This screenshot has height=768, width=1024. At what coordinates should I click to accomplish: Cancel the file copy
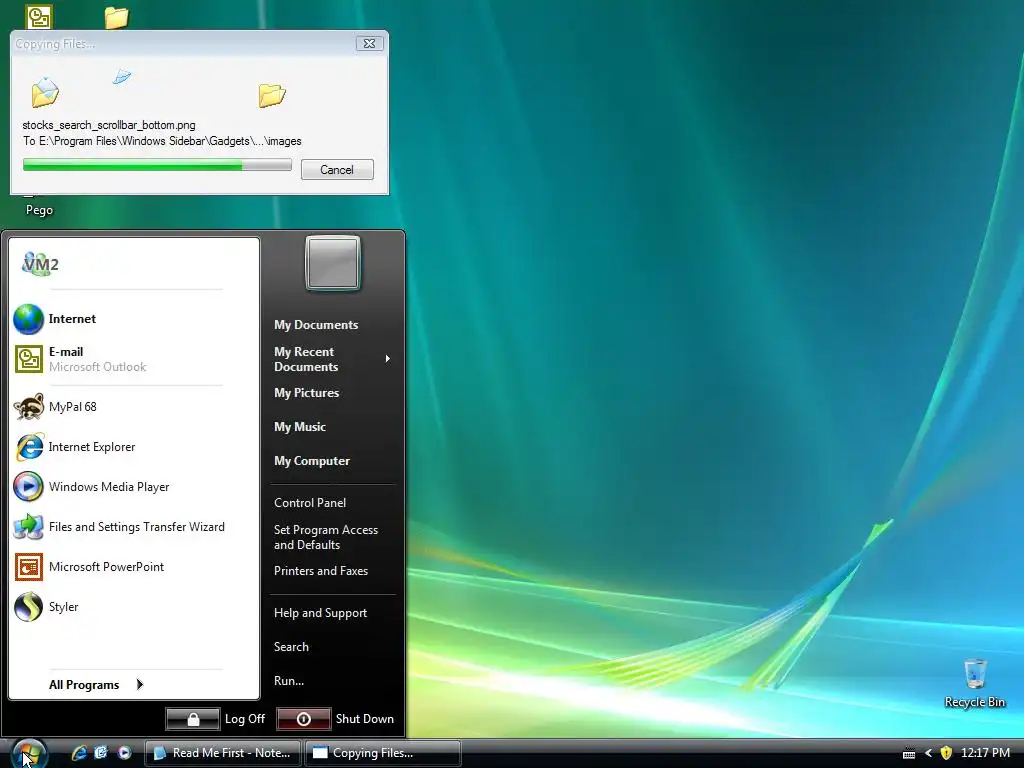pos(337,170)
